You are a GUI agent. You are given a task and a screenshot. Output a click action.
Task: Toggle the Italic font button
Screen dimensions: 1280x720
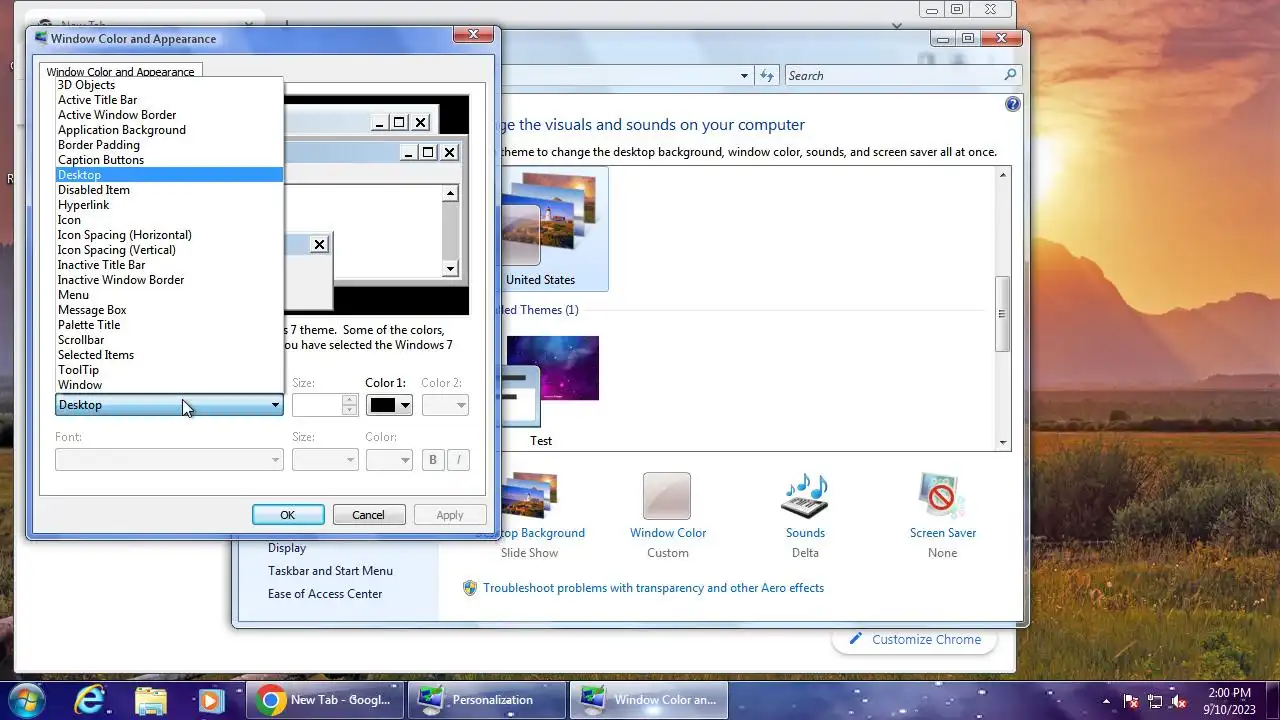pyautogui.click(x=459, y=460)
